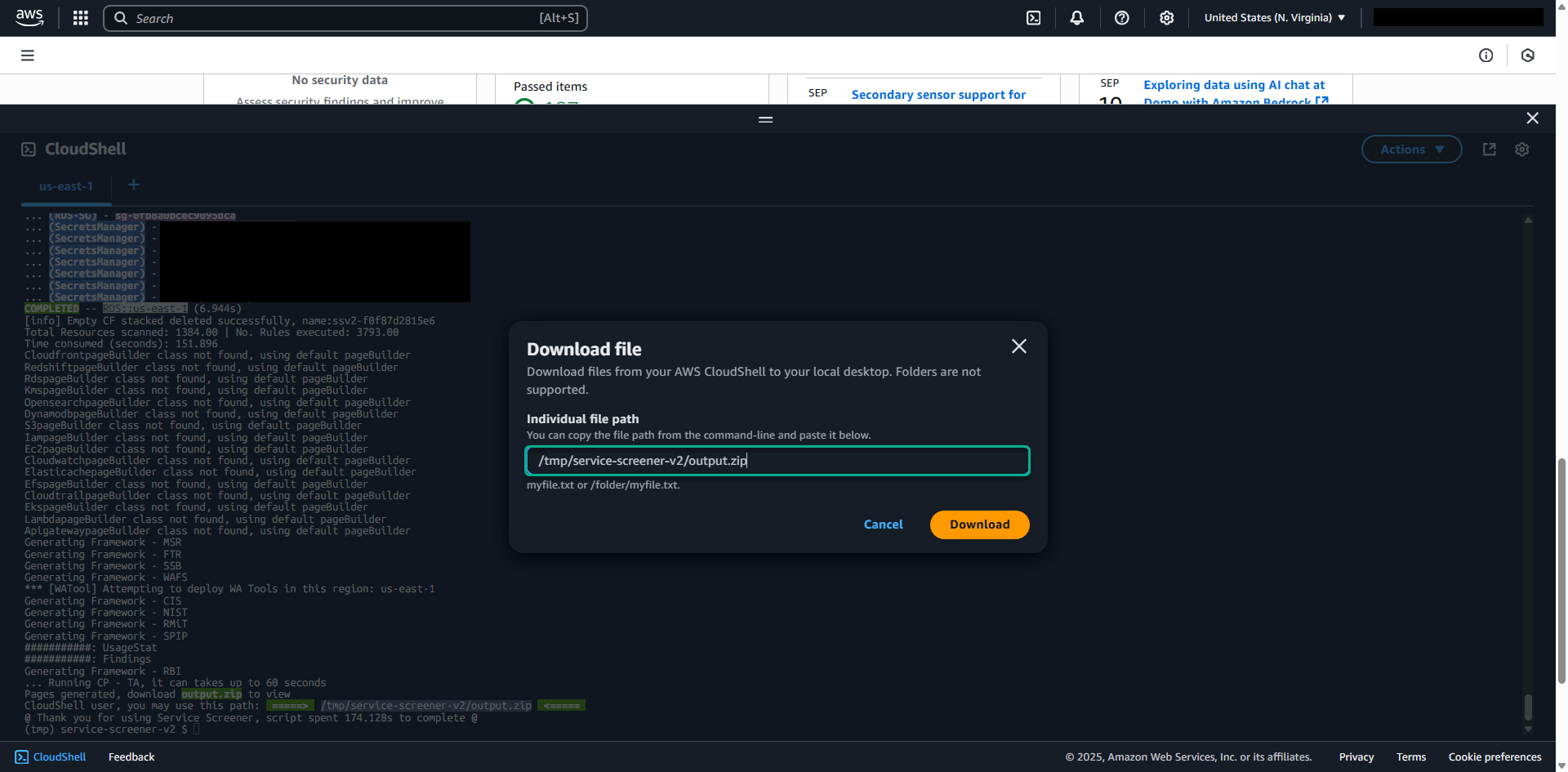Add a new CloudShell terminal tab
Image resolution: width=1568 pixels, height=772 pixels.
click(x=134, y=185)
